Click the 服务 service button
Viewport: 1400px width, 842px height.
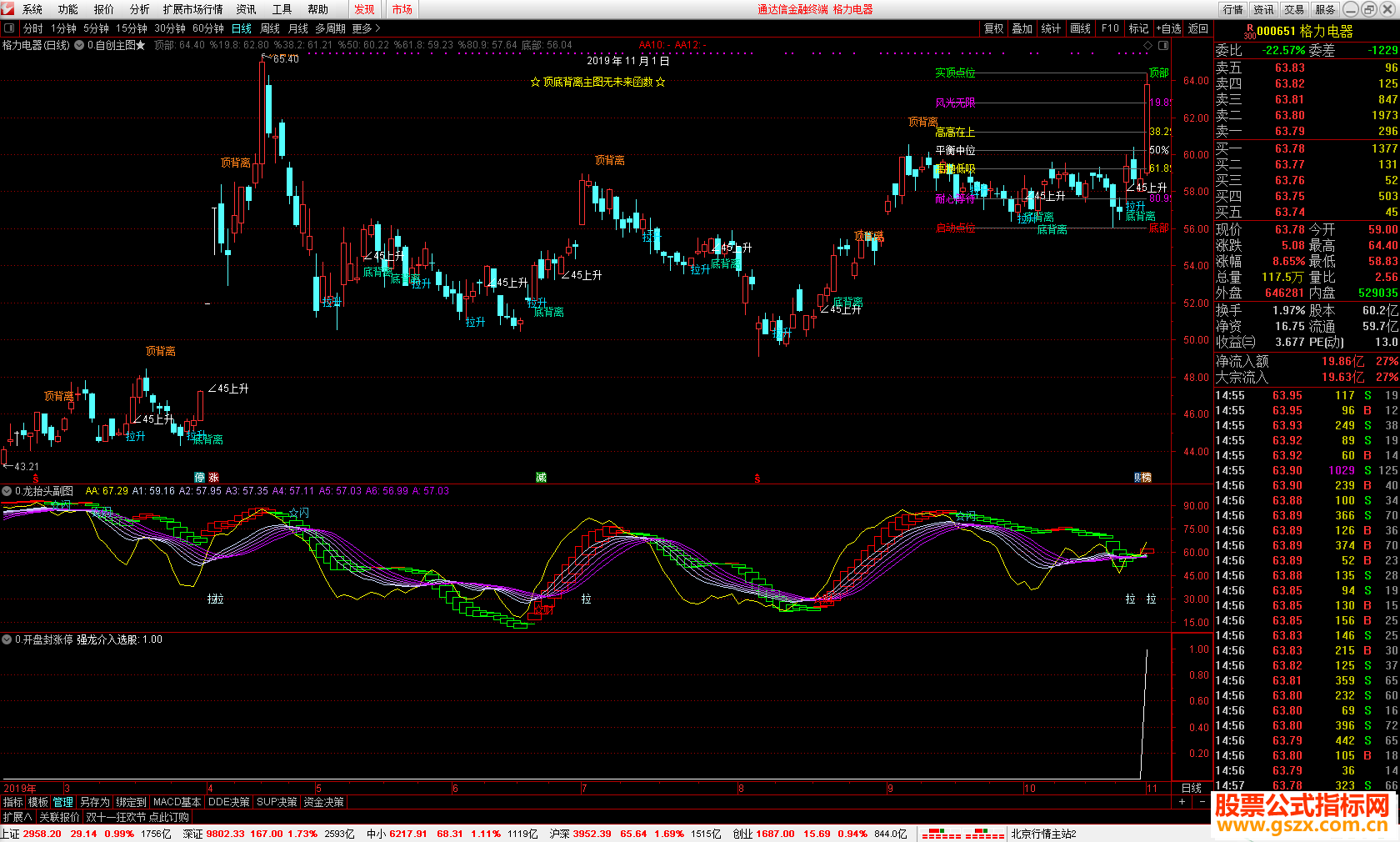click(1325, 9)
